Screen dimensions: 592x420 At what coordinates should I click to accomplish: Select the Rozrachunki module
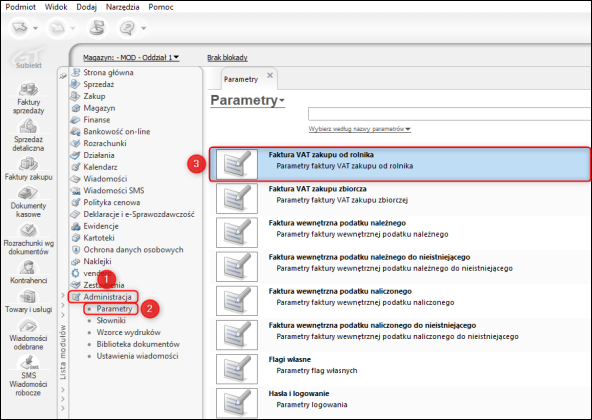pos(105,143)
